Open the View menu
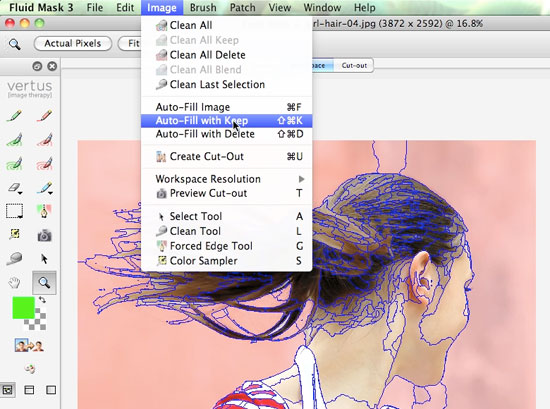 [280, 7]
